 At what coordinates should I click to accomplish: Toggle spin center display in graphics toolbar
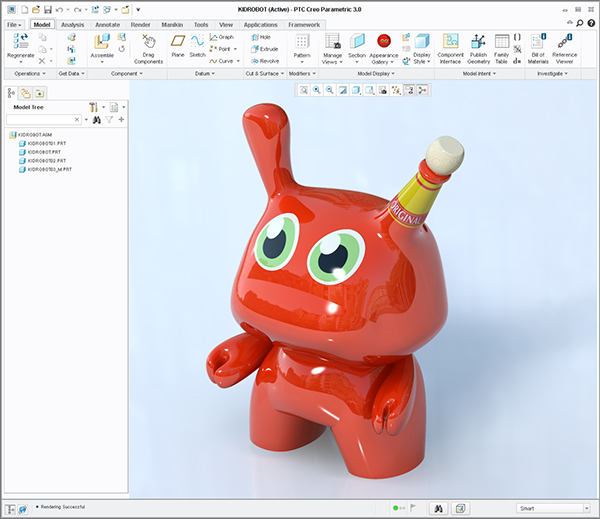click(422, 90)
